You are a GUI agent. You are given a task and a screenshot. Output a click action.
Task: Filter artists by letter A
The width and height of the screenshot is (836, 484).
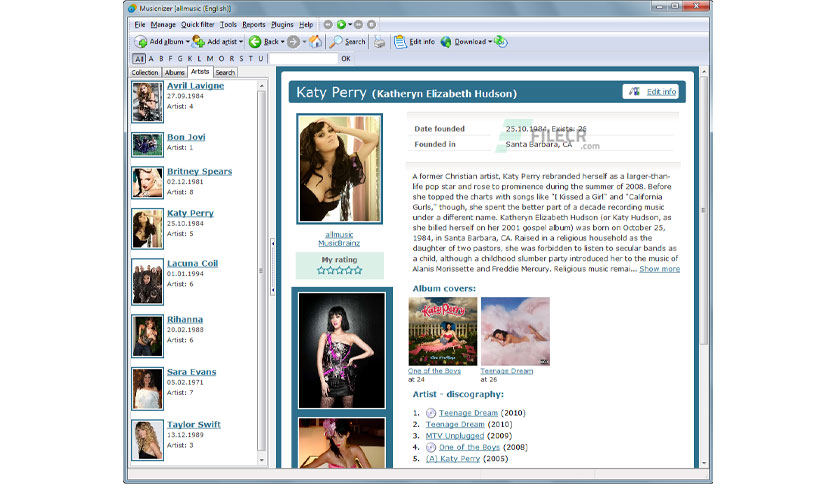[151, 59]
